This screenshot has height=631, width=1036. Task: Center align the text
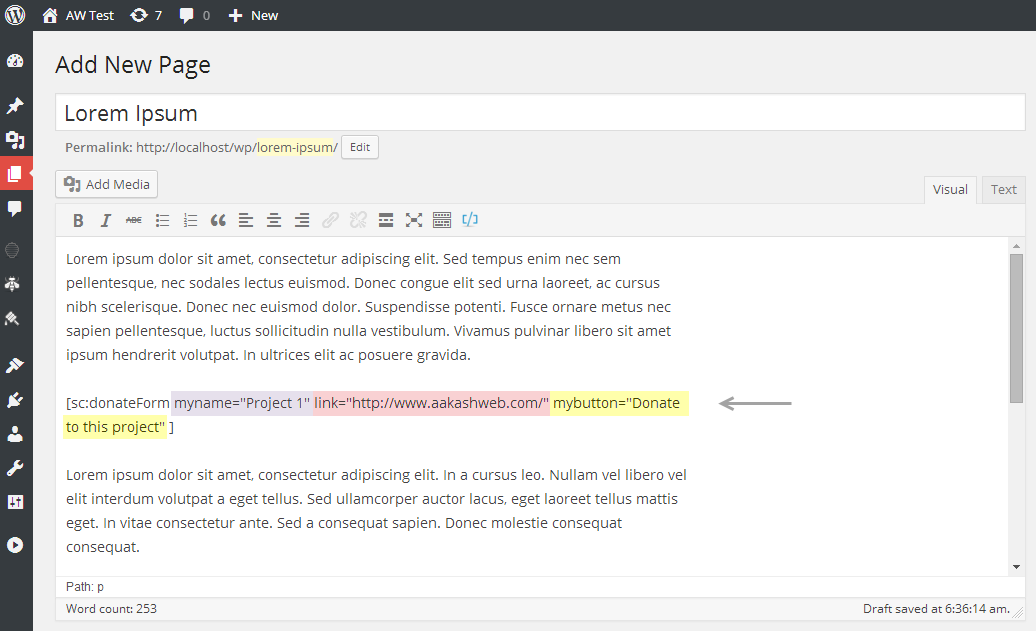274,221
